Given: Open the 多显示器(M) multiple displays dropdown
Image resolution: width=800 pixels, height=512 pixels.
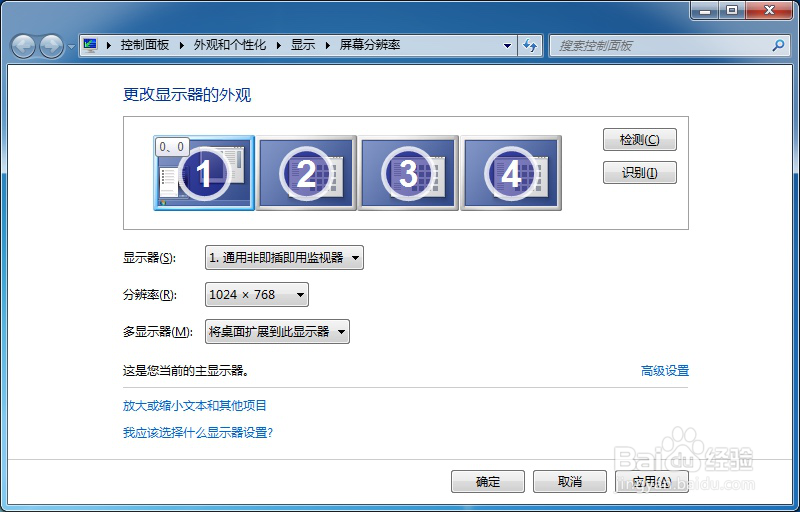Looking at the screenshot, I should (277, 332).
